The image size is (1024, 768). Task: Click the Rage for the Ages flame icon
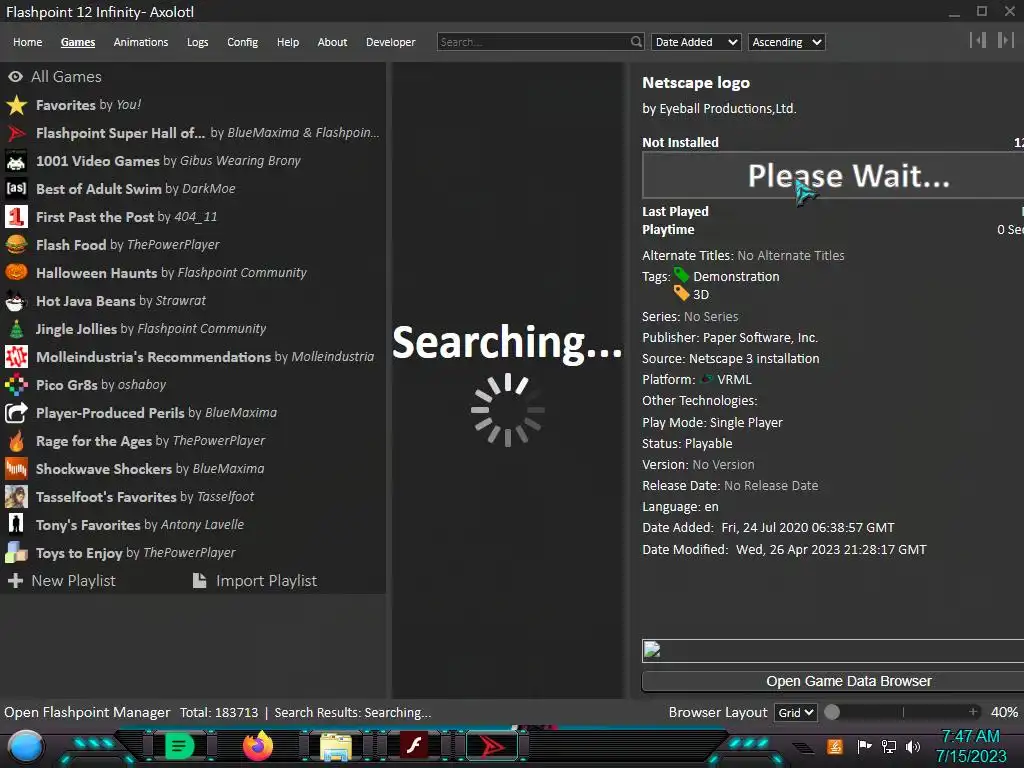(16, 441)
